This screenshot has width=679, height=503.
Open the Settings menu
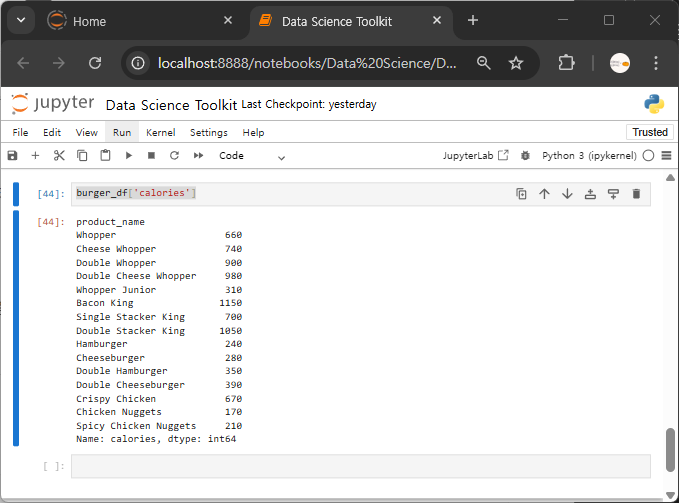coord(209,132)
